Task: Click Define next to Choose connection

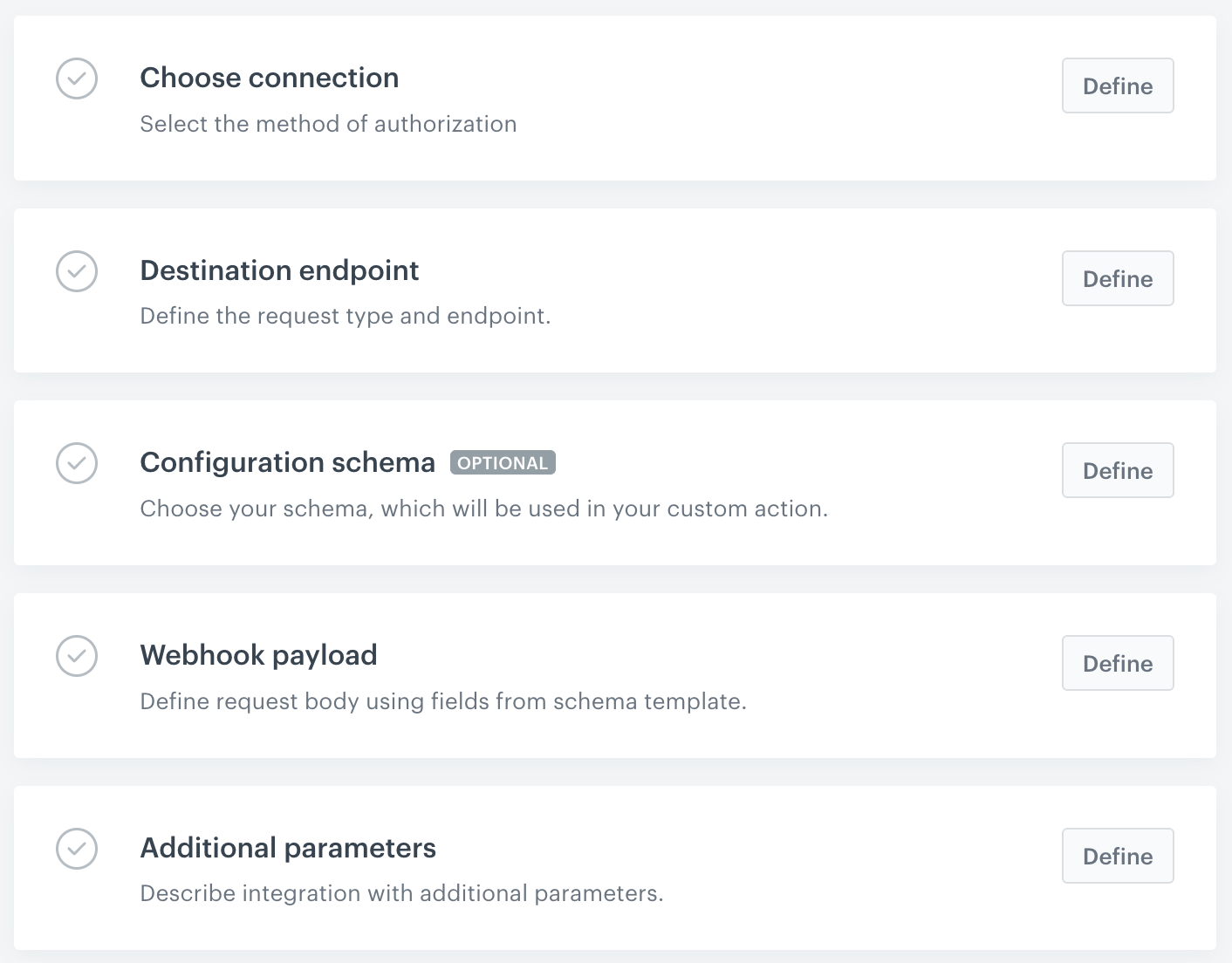Action: coord(1118,85)
